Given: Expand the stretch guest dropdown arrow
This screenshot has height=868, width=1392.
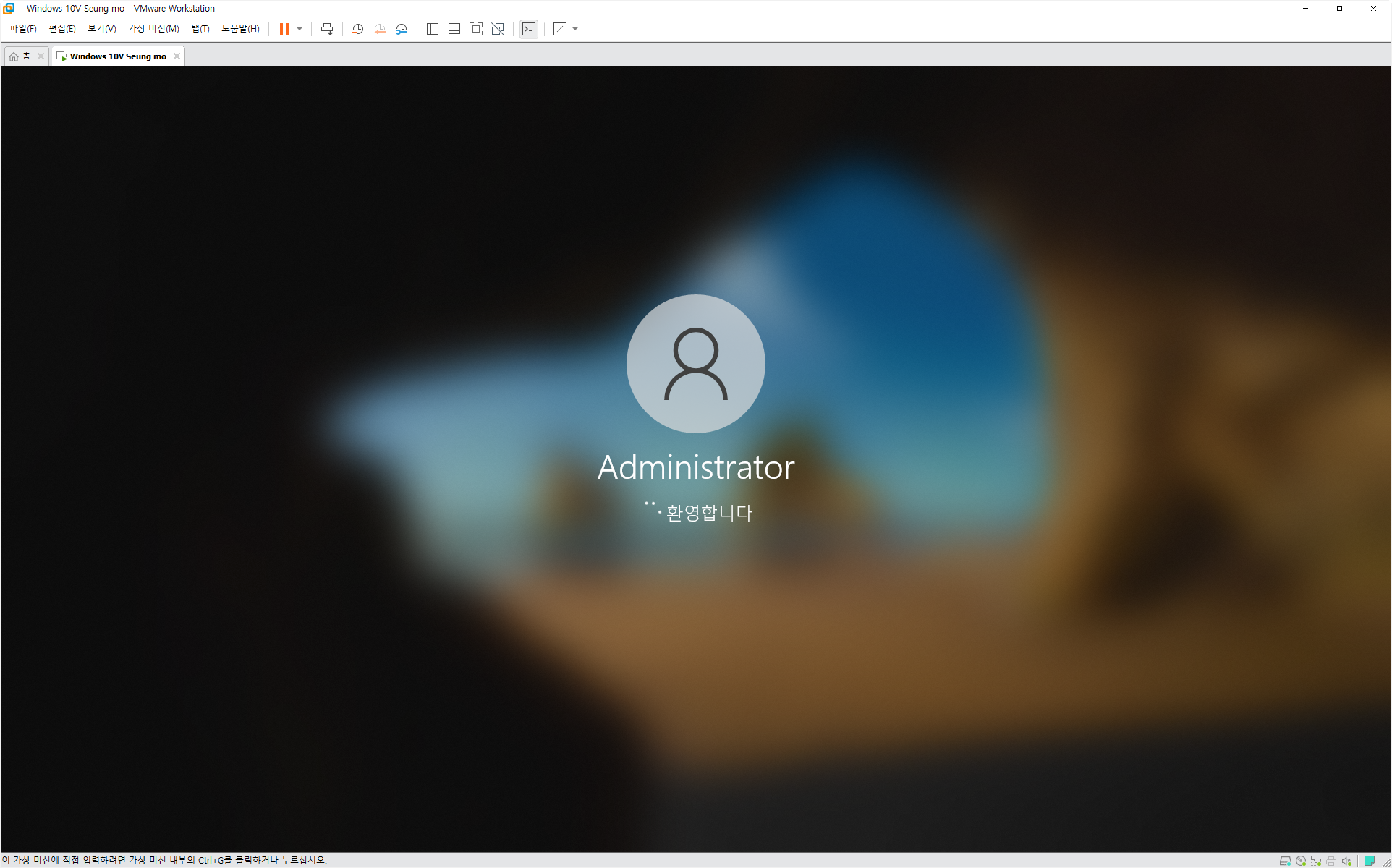Looking at the screenshot, I should point(575,29).
